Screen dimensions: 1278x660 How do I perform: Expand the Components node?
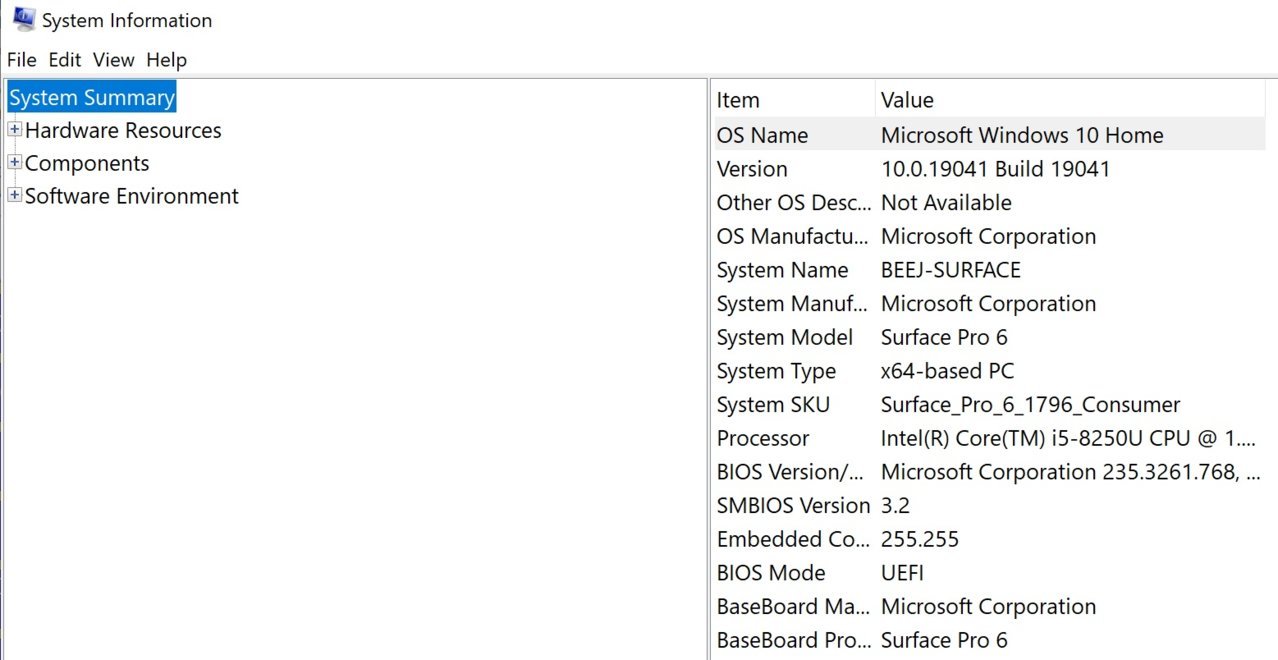tap(14, 163)
